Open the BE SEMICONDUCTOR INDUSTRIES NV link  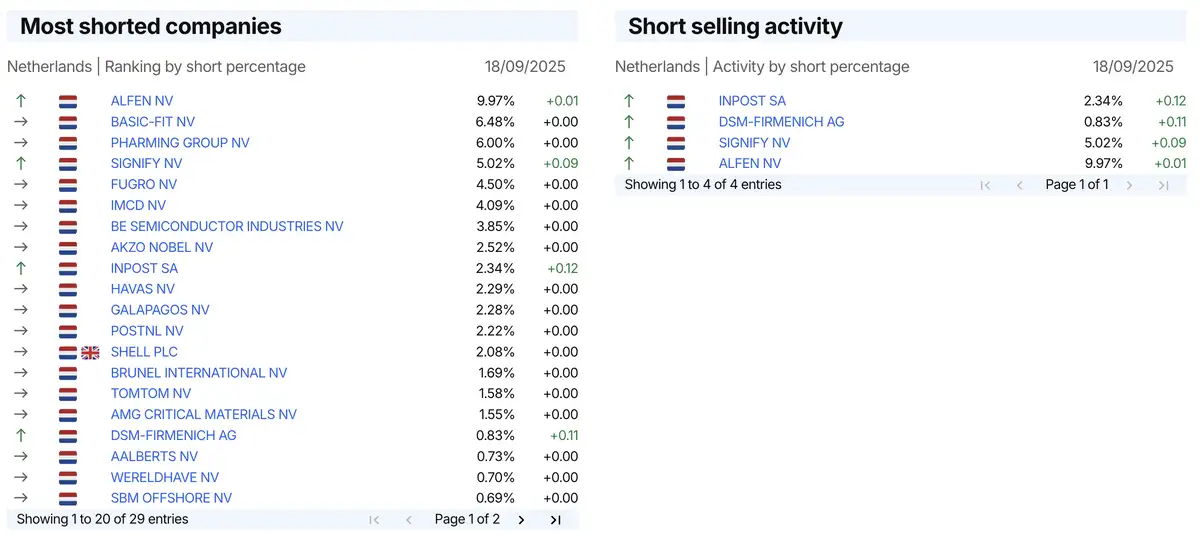[227, 227]
